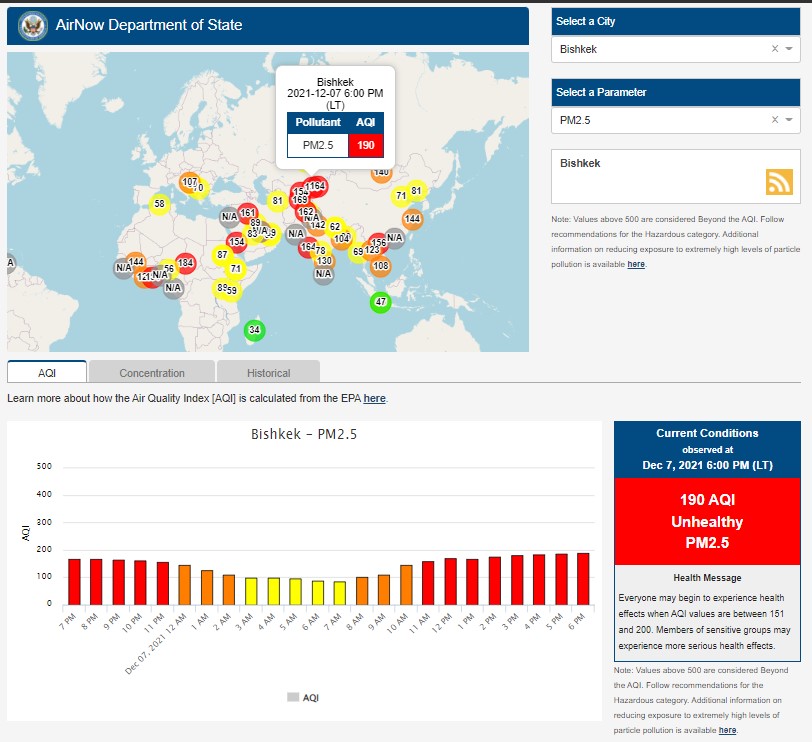Click the red map marker showing 184
This screenshot has width=812, height=742.
[x=185, y=263]
